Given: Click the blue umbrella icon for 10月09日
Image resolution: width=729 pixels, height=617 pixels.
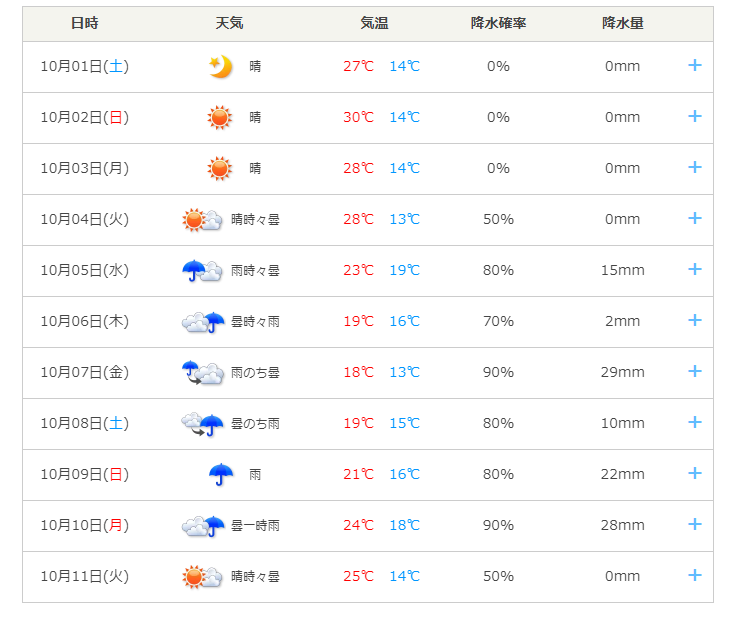Looking at the screenshot, I should point(220,474).
